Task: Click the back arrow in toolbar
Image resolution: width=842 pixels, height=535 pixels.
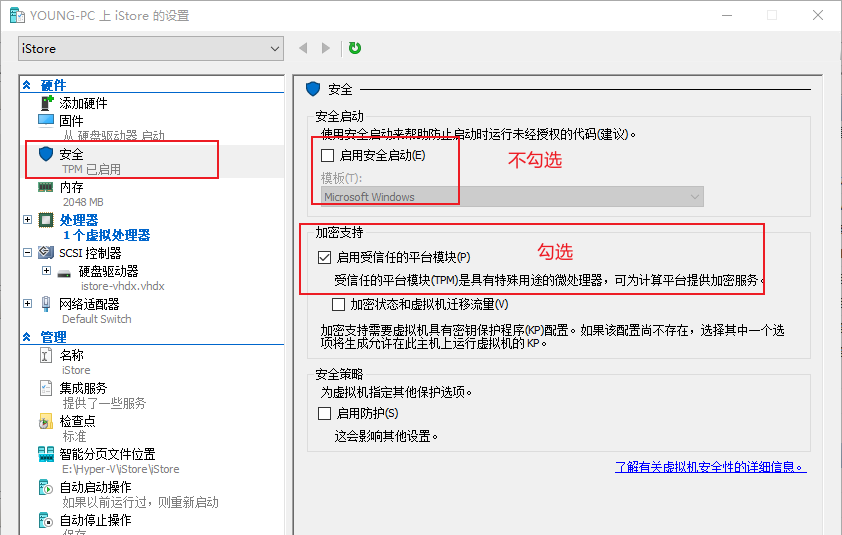Action: click(x=303, y=48)
